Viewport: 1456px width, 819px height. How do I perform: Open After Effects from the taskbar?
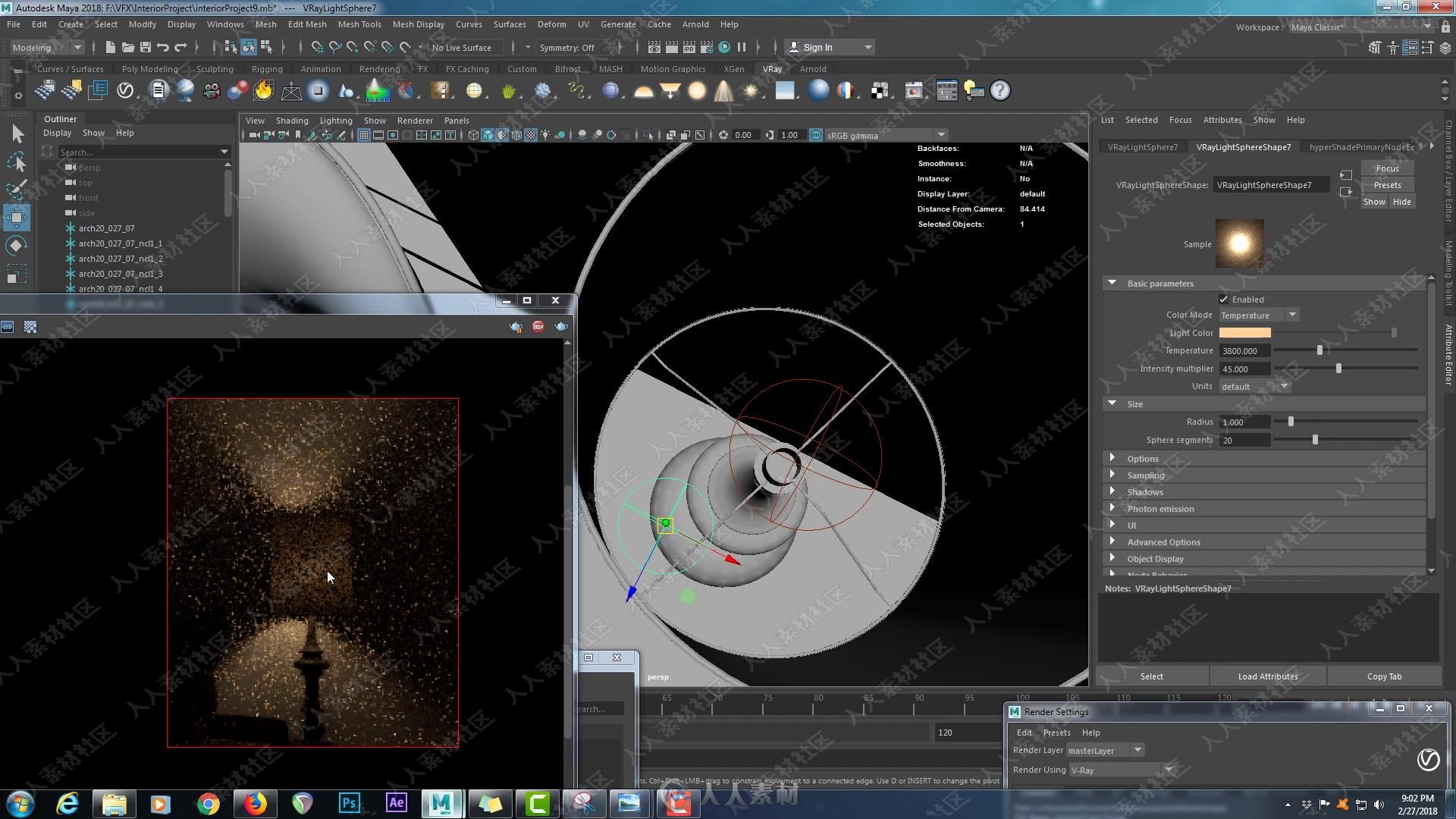click(x=397, y=803)
